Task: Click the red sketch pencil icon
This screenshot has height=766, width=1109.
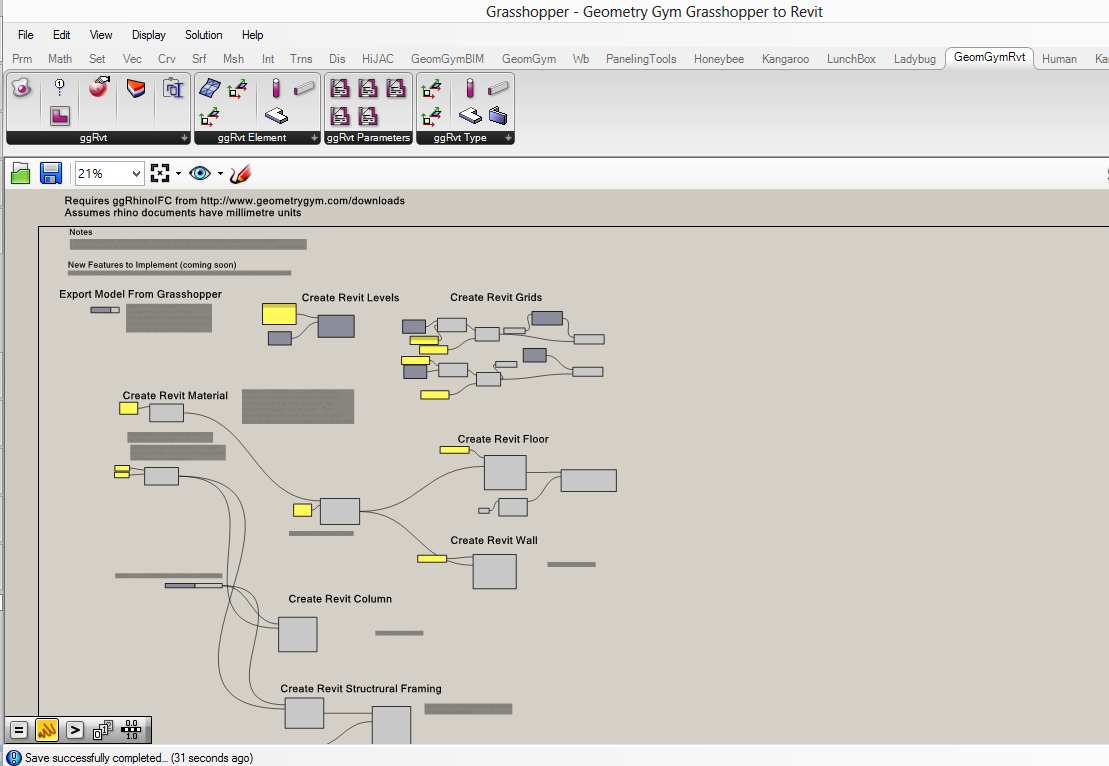Action: coord(240,173)
